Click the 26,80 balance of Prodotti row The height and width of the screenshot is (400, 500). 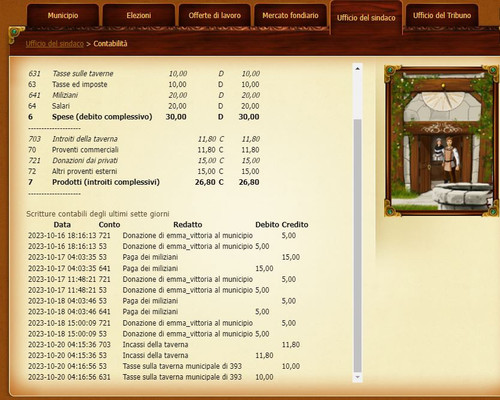coord(249,182)
